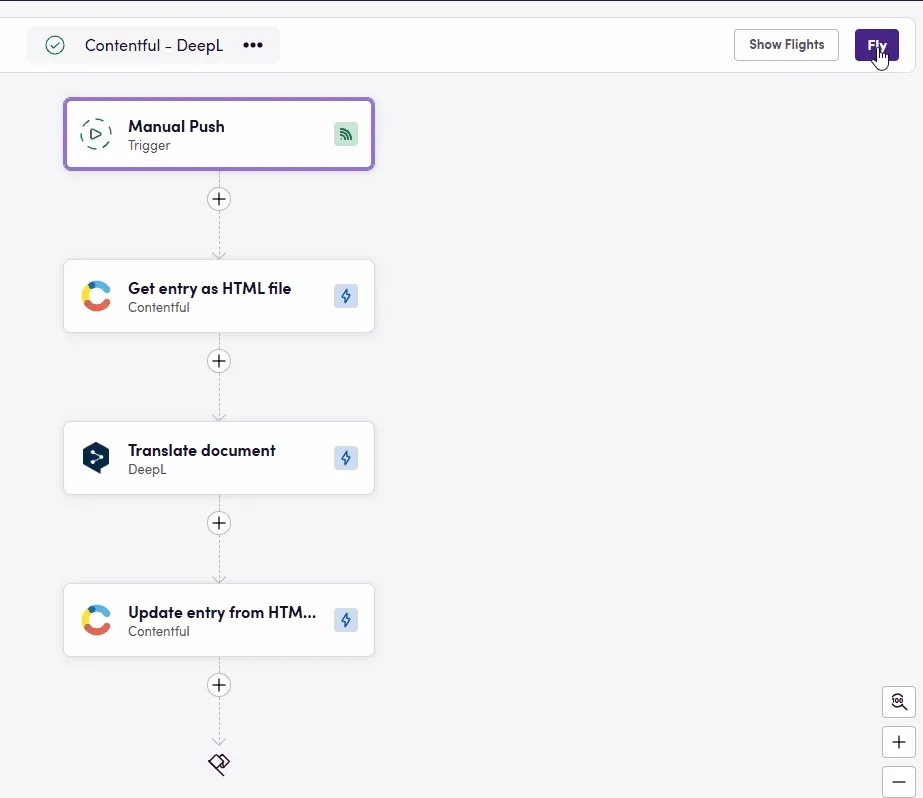Click the lightning badge on Translate document
The width and height of the screenshot is (923, 798).
(345, 458)
